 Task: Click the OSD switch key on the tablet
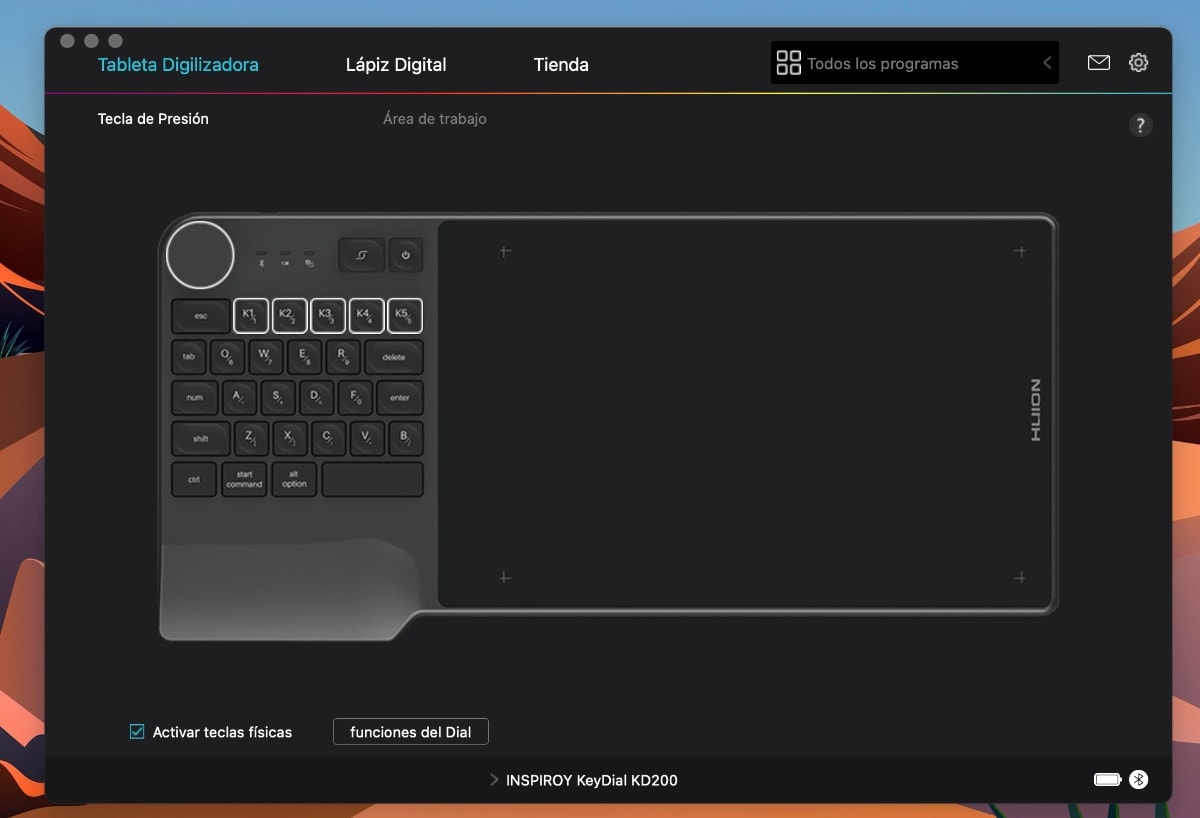(362, 255)
